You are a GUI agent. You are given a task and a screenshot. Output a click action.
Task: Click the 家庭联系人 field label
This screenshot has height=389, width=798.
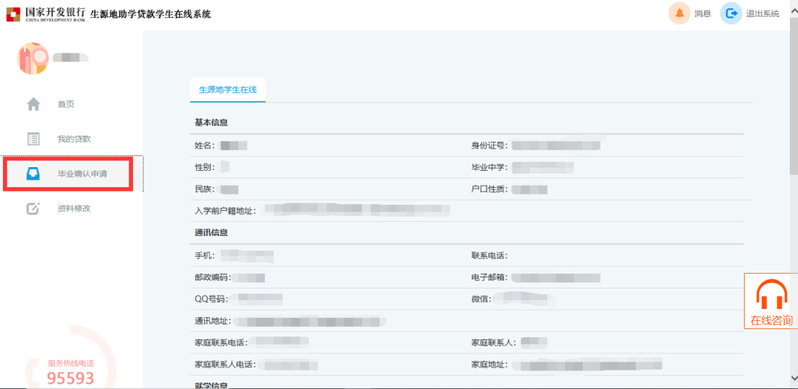pyautogui.click(x=494, y=343)
